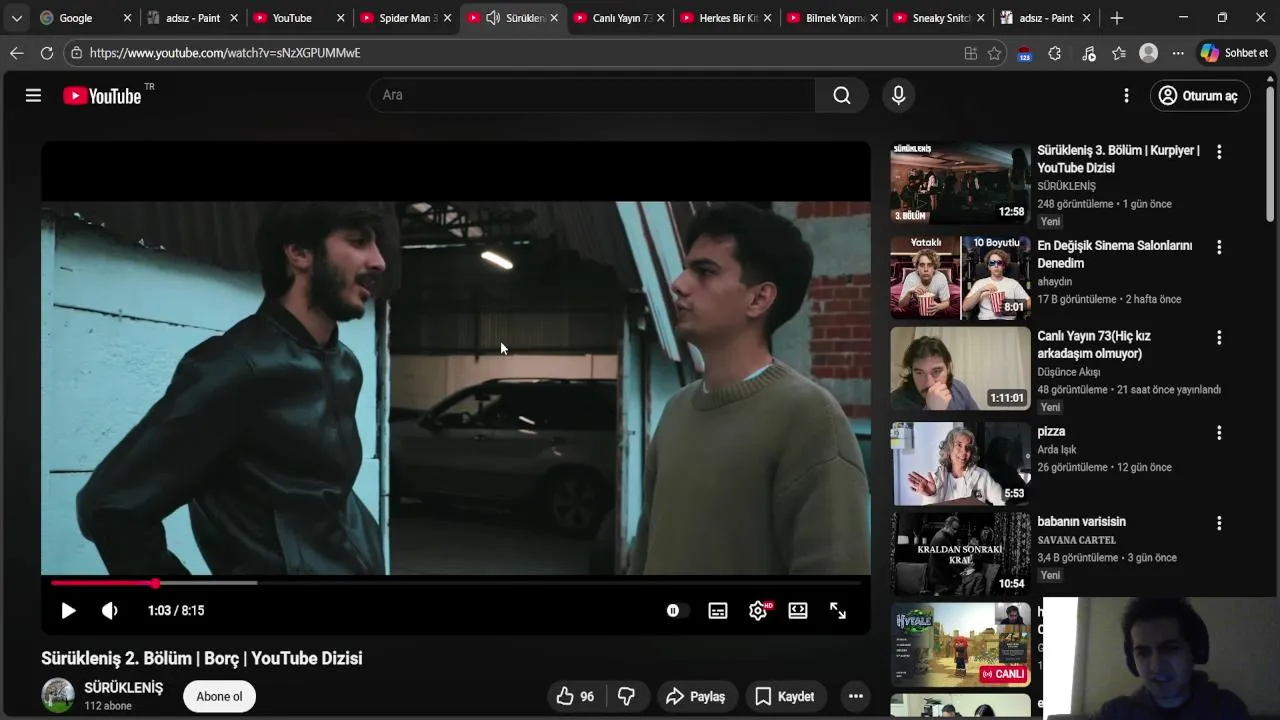The height and width of the screenshot is (720, 1280).
Task: Open player settings gear
Action: [x=758, y=610]
